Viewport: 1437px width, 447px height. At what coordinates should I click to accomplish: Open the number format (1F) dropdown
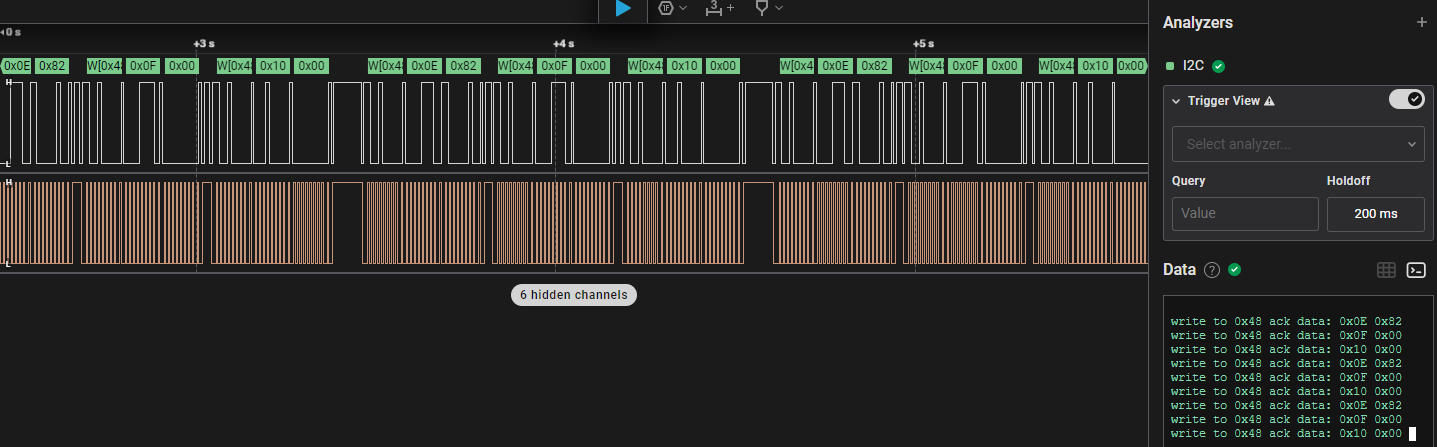tap(683, 8)
